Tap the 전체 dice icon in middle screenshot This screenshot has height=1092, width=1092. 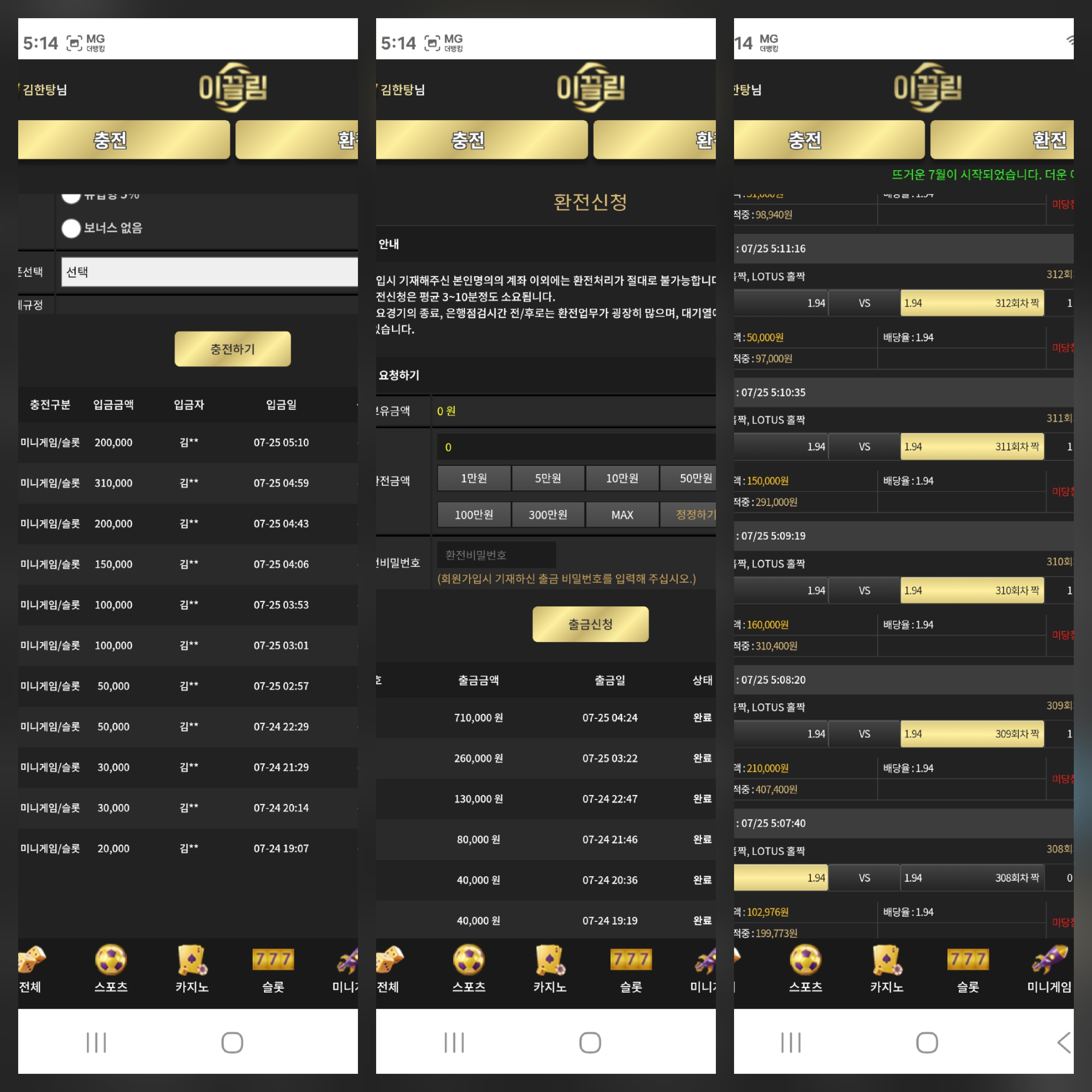pyautogui.click(x=389, y=959)
